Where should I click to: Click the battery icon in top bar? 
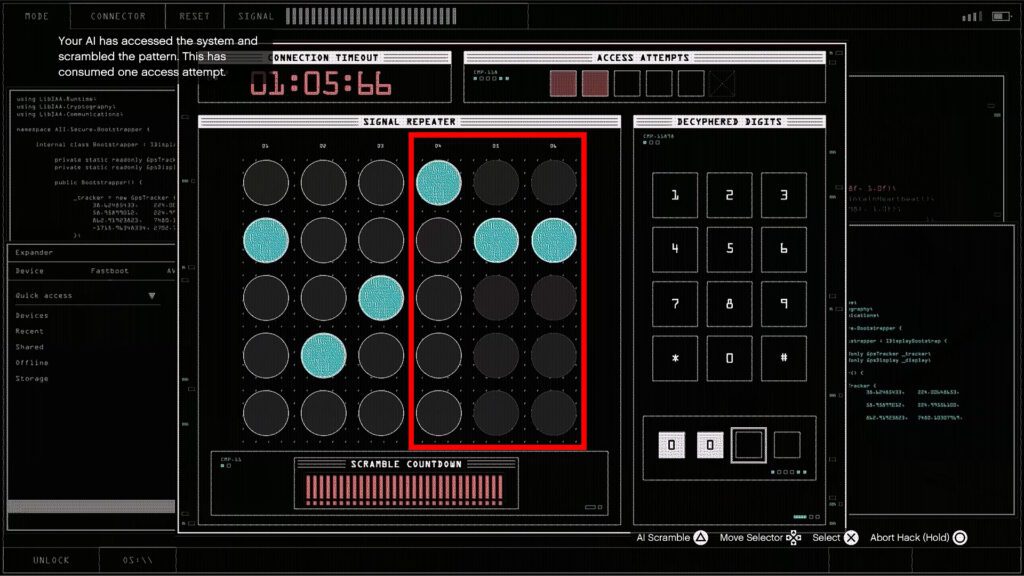(1001, 16)
